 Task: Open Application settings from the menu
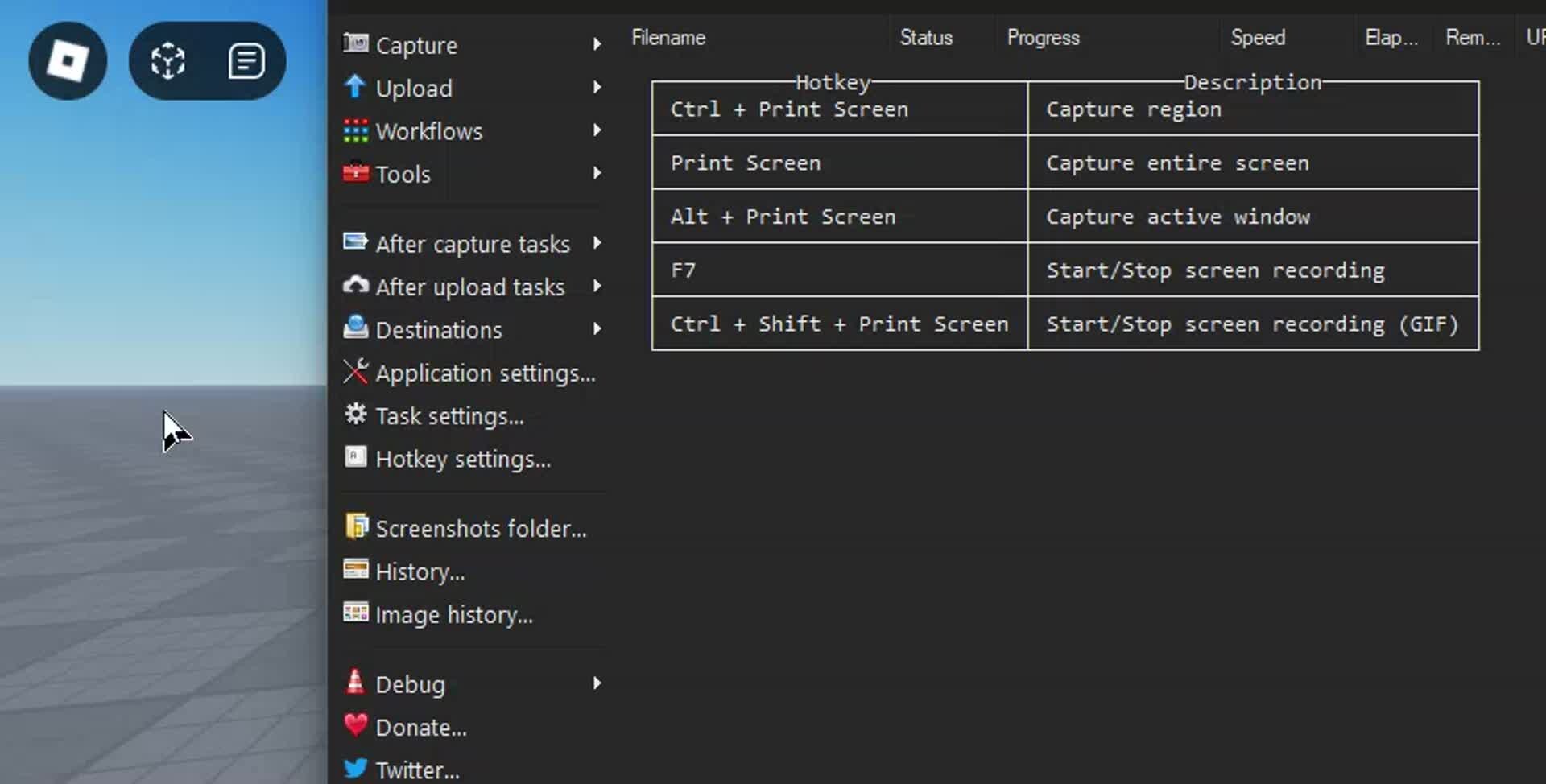tap(486, 372)
